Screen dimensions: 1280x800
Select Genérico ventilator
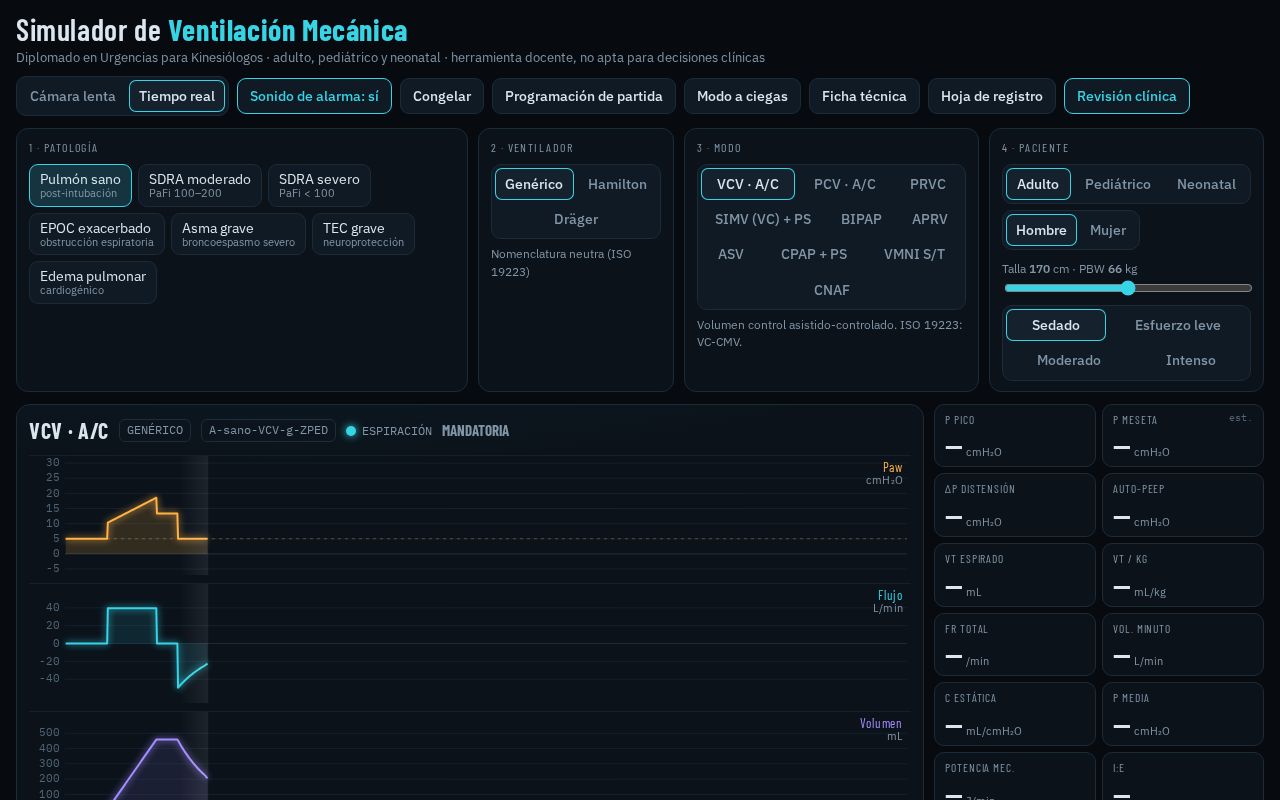534,184
